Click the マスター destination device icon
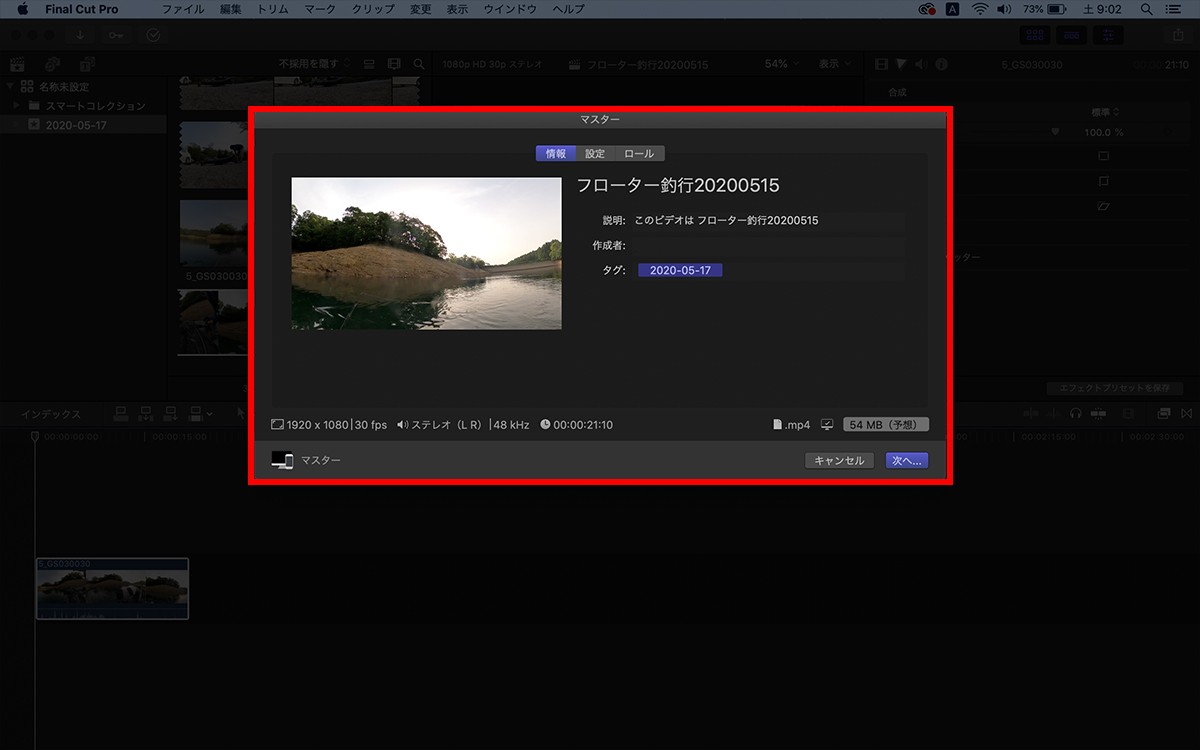The image size is (1200, 750). coord(282,460)
